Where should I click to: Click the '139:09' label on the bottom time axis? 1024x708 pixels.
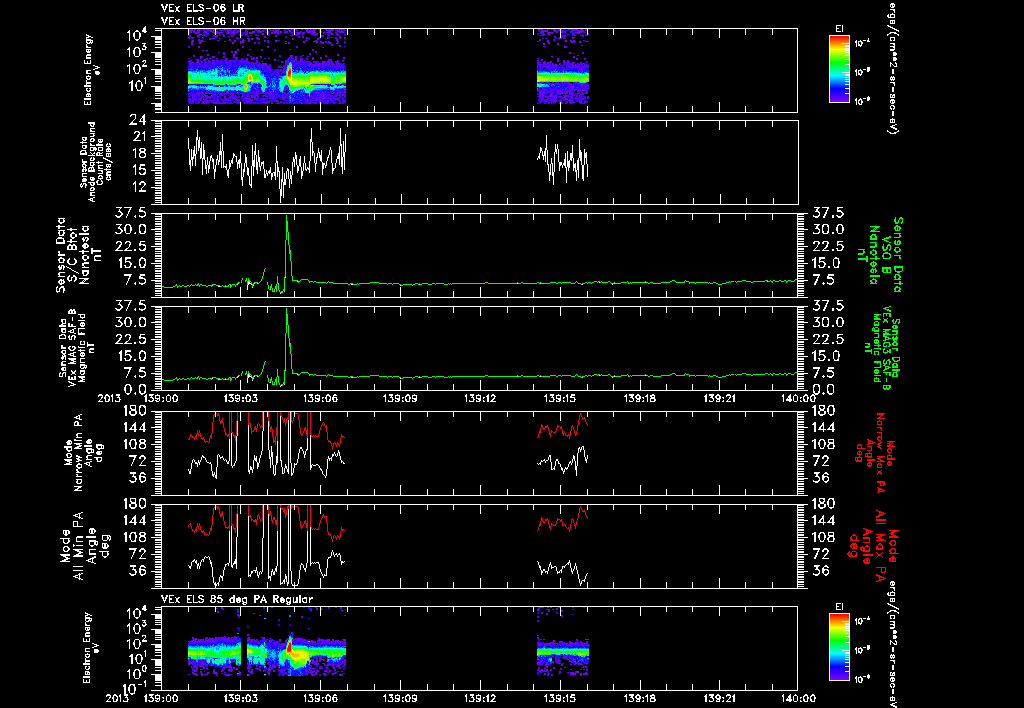pos(400,698)
